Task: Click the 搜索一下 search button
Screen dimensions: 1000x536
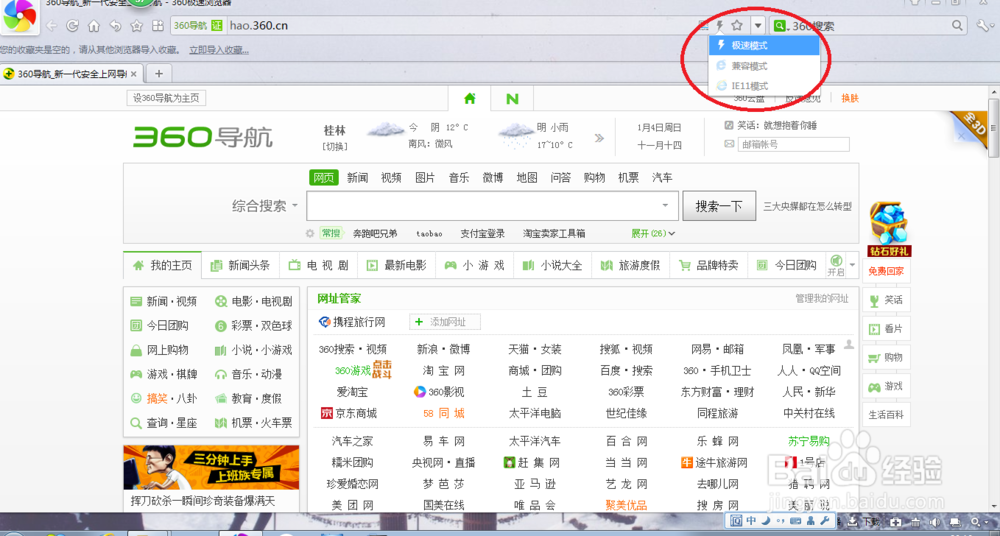Action: [x=719, y=206]
